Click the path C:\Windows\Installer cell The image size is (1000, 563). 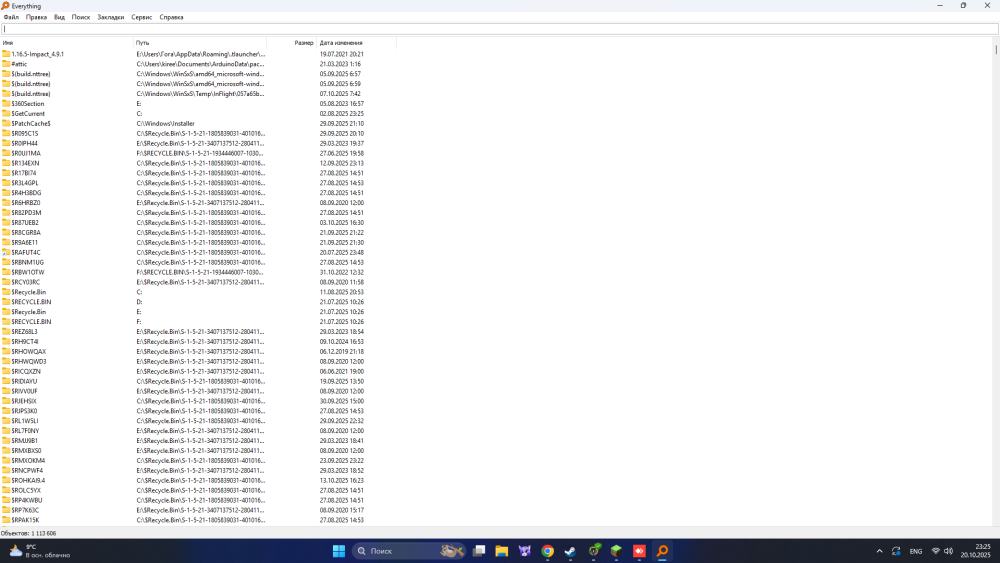(166, 124)
